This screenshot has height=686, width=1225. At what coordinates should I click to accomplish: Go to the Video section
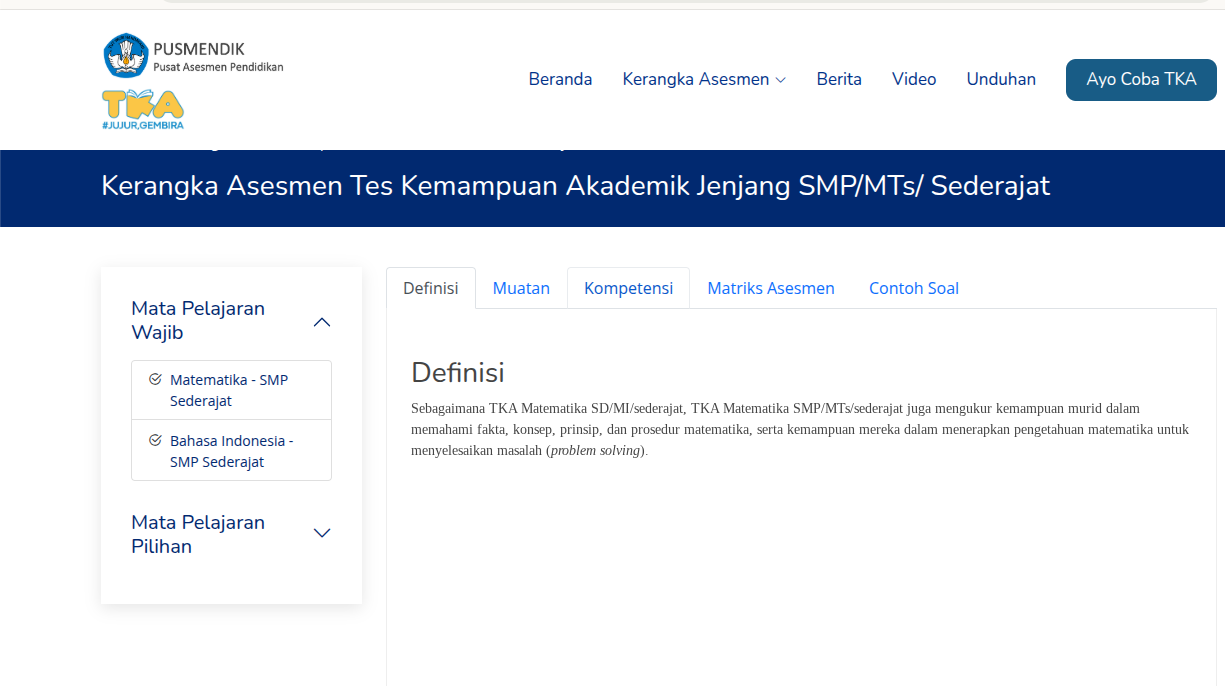[913, 79]
